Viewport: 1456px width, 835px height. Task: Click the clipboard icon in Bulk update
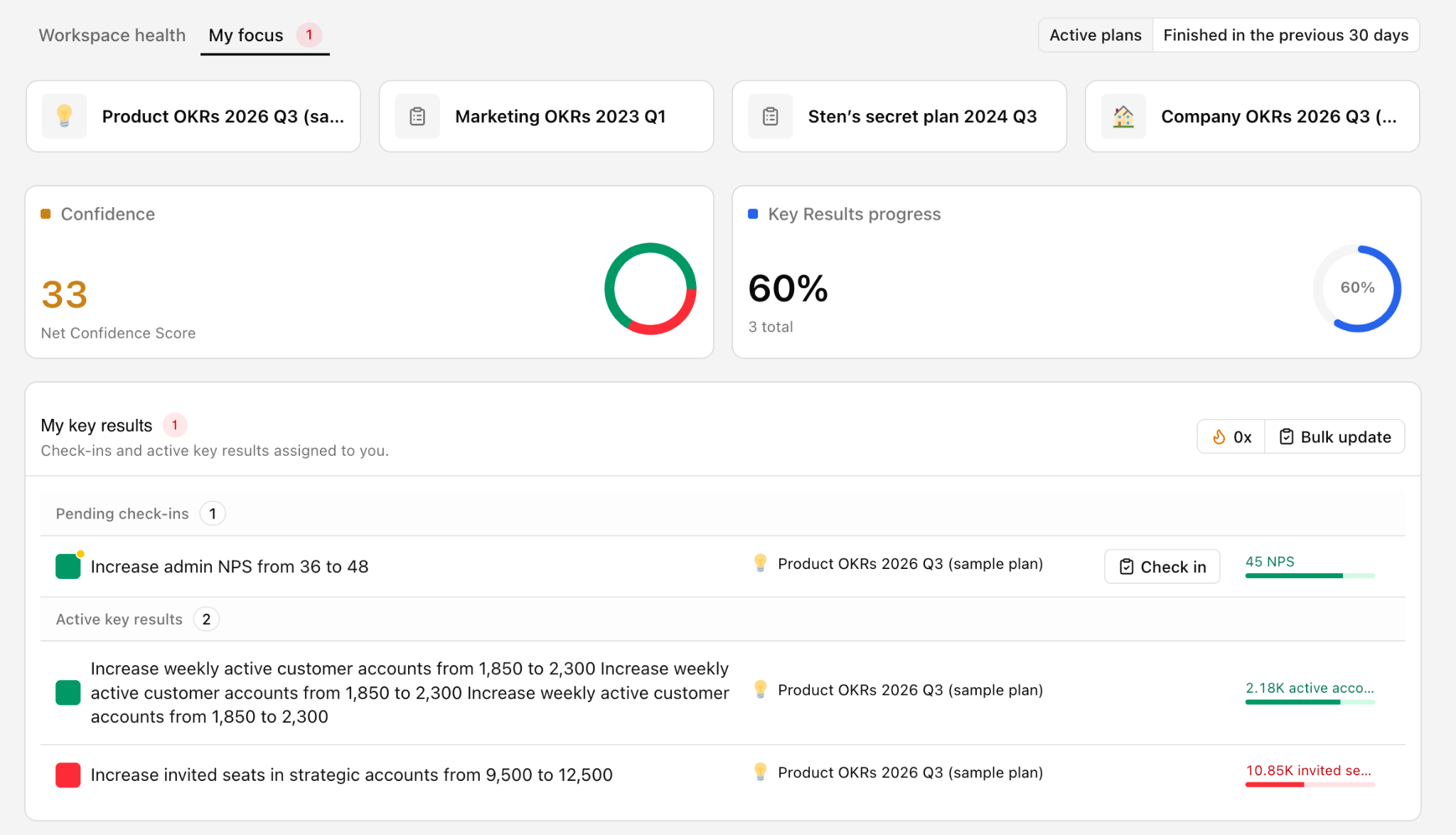click(x=1286, y=437)
